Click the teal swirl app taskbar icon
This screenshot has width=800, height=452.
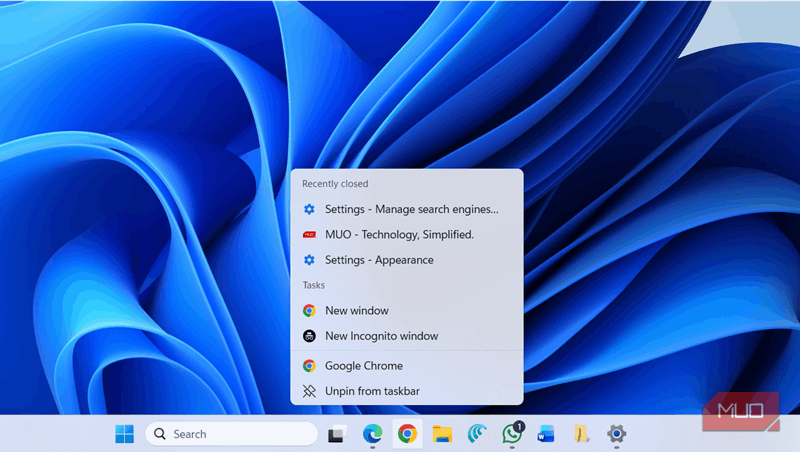tap(477, 434)
